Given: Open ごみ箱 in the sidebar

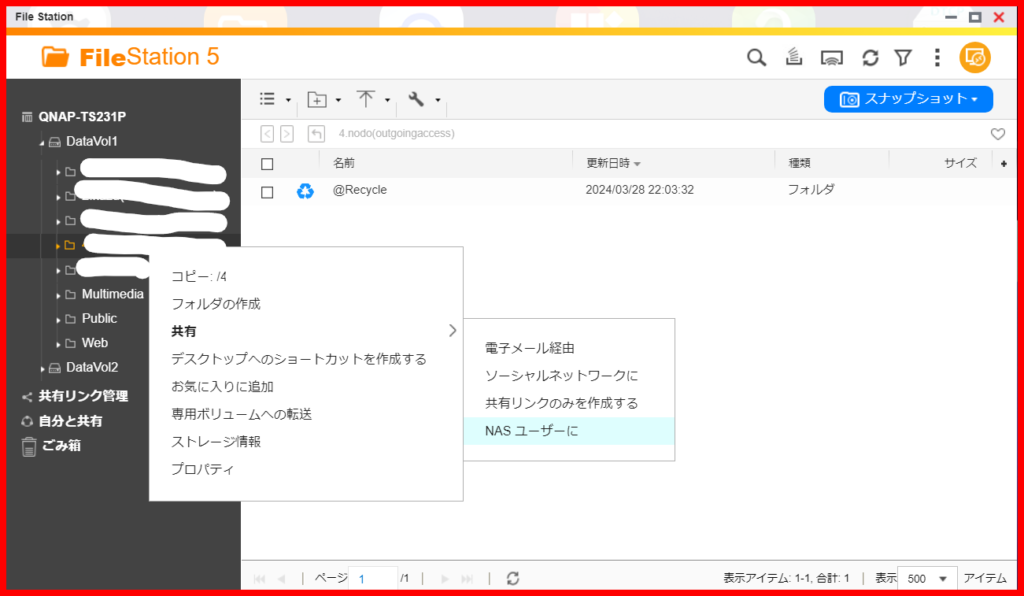Looking at the screenshot, I should click(x=61, y=446).
